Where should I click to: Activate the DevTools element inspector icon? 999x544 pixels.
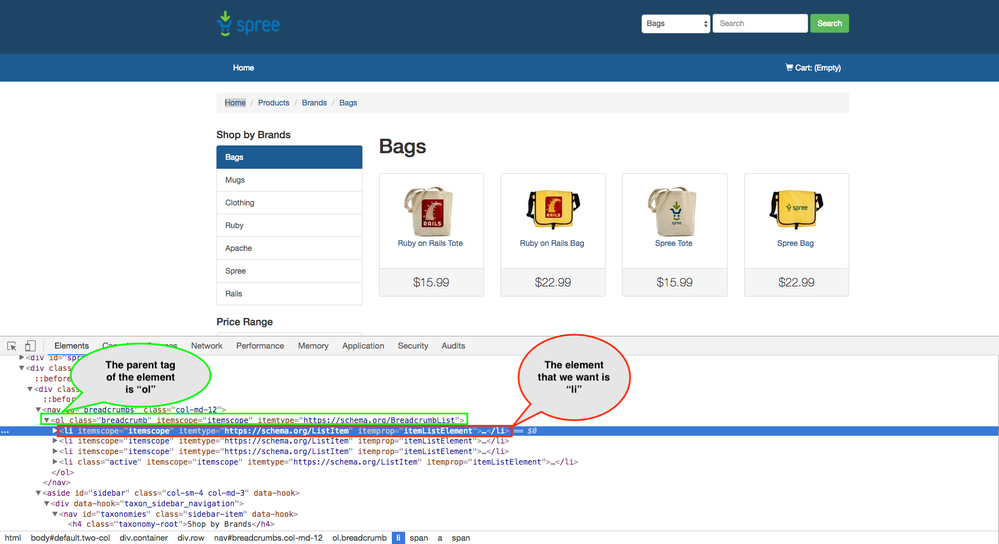click(x=11, y=346)
